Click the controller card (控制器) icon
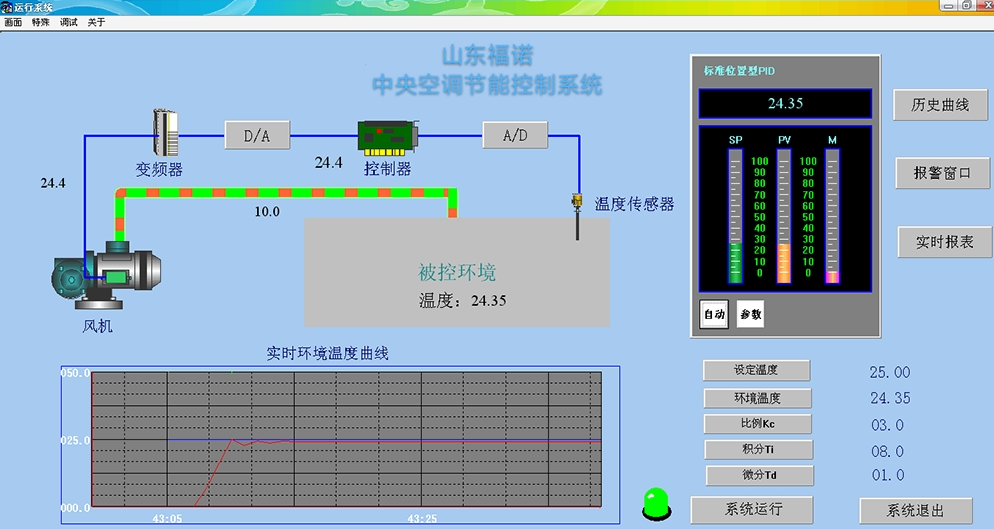This screenshot has width=994, height=529. 388,138
